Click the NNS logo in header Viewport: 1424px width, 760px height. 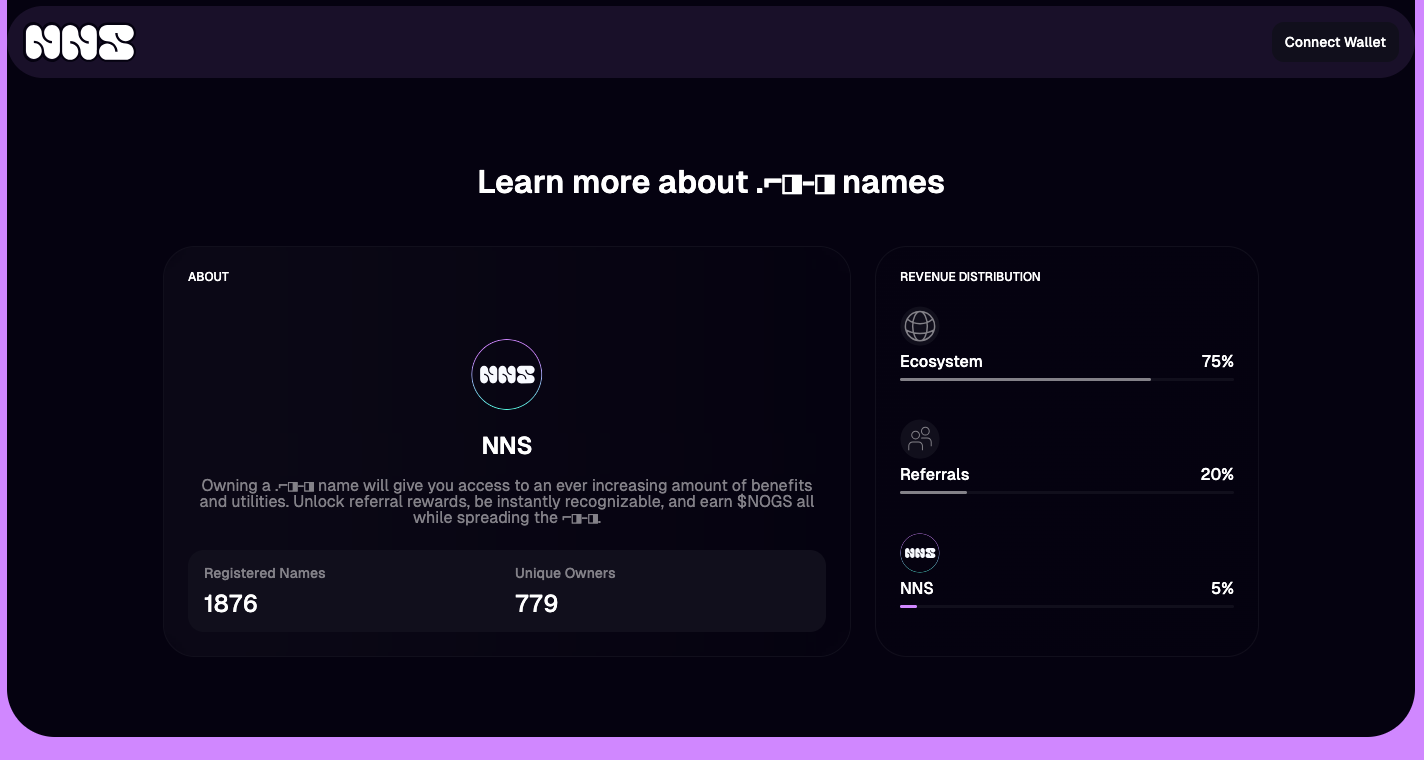(x=80, y=42)
